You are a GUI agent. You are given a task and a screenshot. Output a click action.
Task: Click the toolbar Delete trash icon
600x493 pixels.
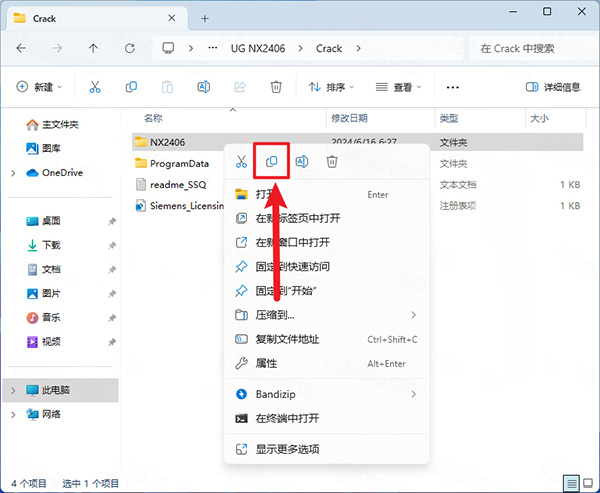276,87
